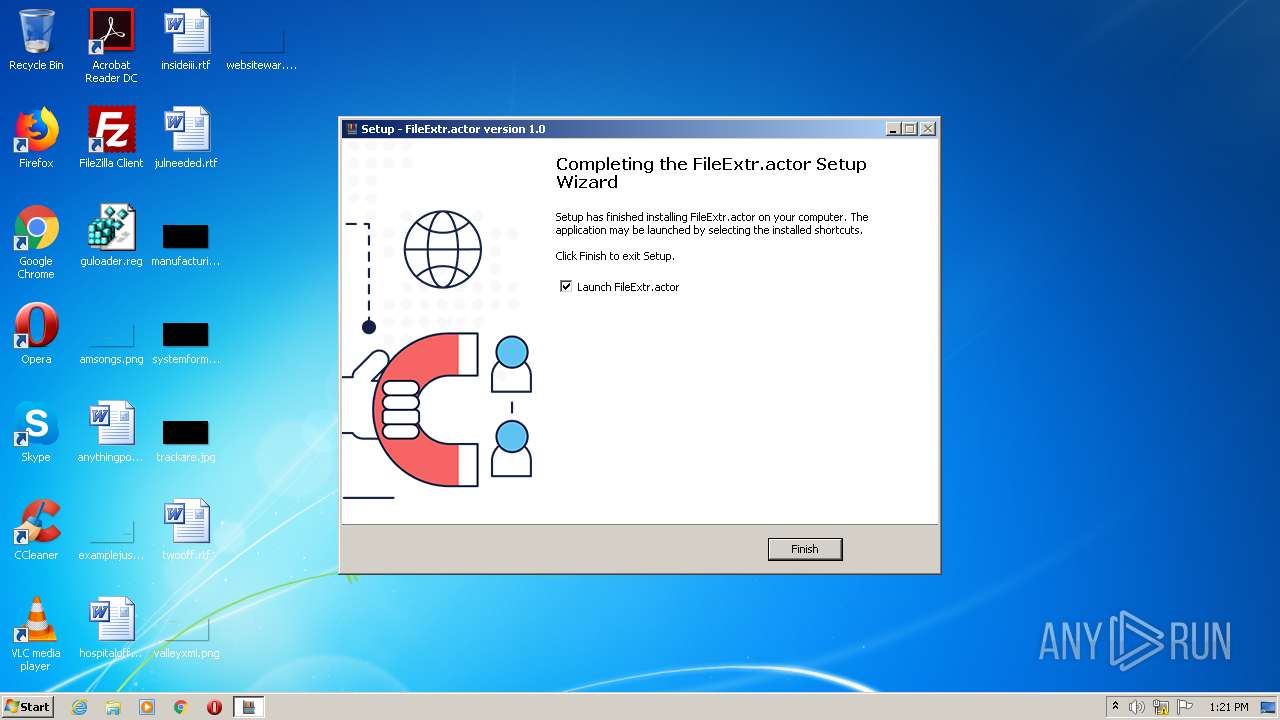The height and width of the screenshot is (720, 1280).
Task: Select the FileZilla Client shortcut
Action: [111, 138]
